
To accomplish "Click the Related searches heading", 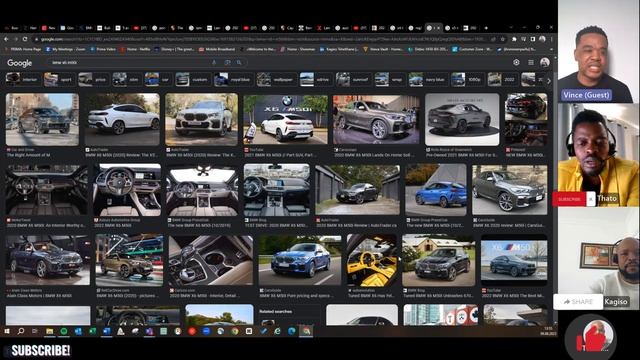I will pyautogui.click(x=276, y=311).
